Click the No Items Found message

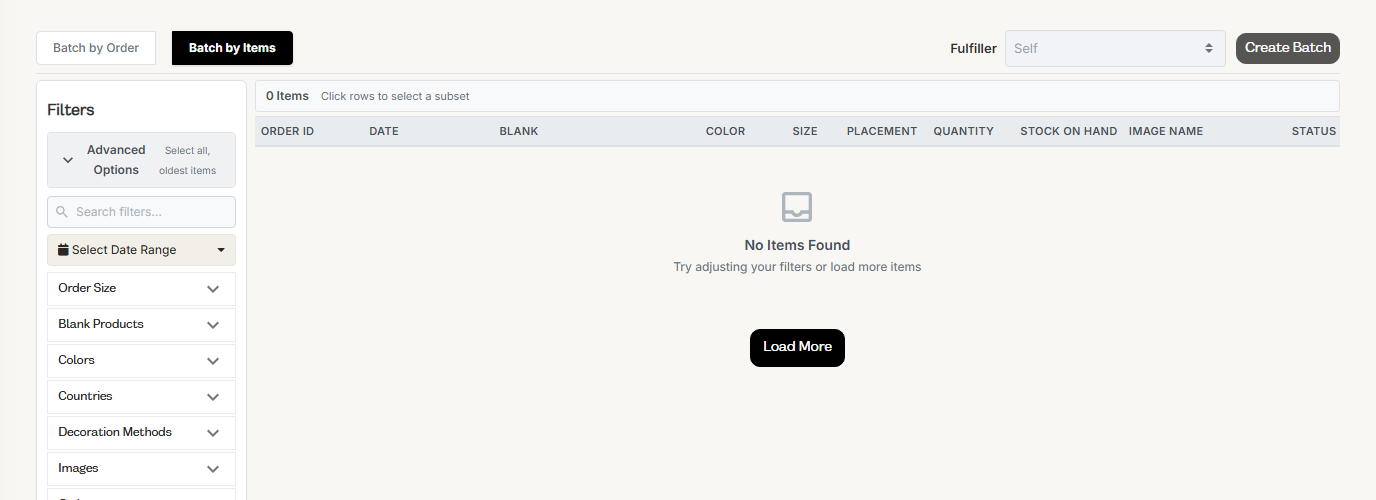[797, 245]
